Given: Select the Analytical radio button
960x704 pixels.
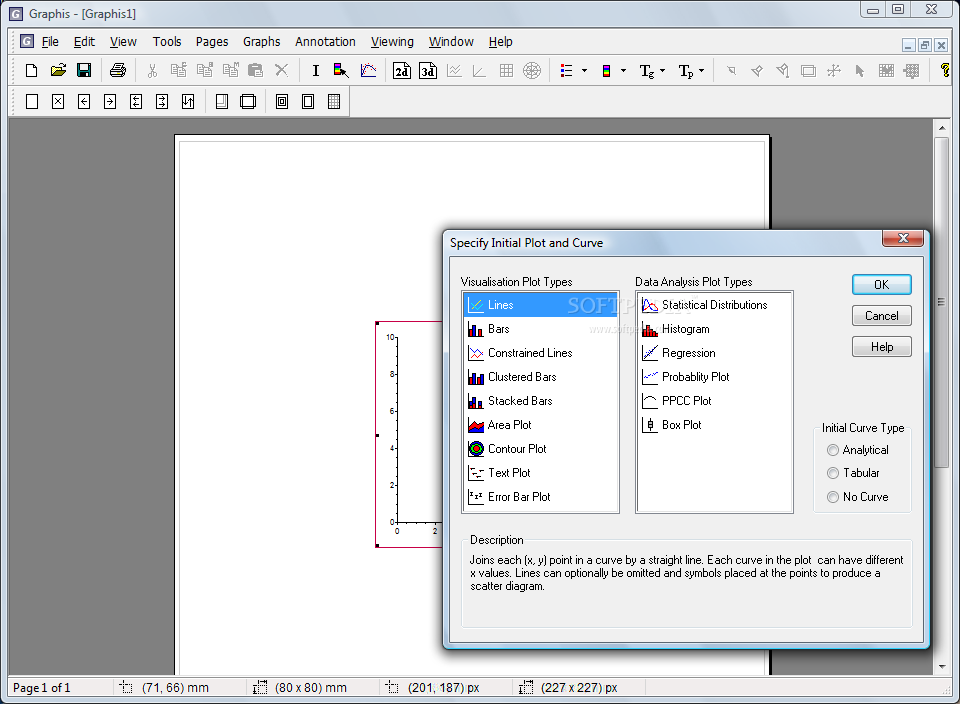Looking at the screenshot, I should (x=833, y=450).
